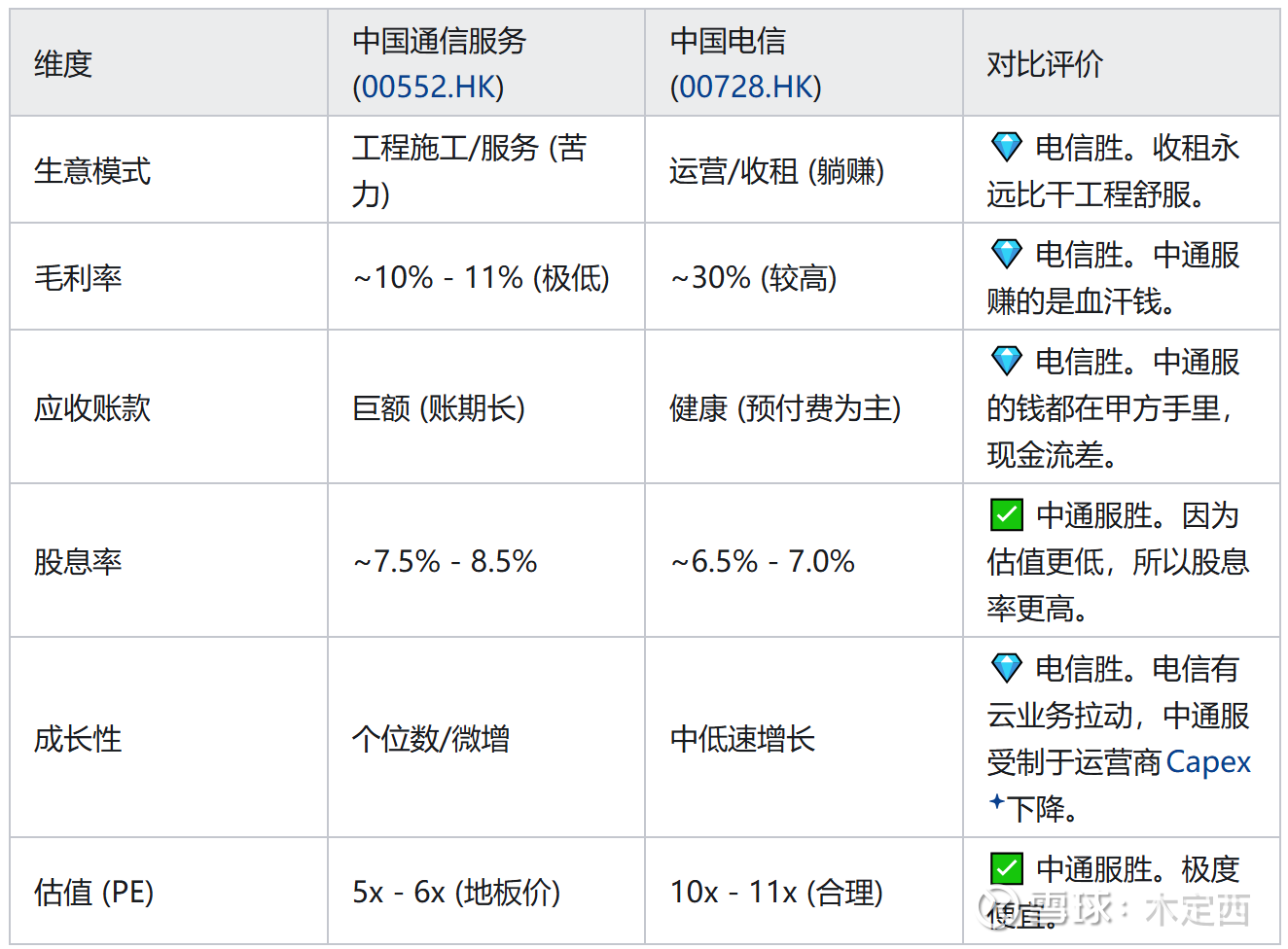Select the 巨额 (账期长) cell
1288x949 pixels.
(438, 408)
